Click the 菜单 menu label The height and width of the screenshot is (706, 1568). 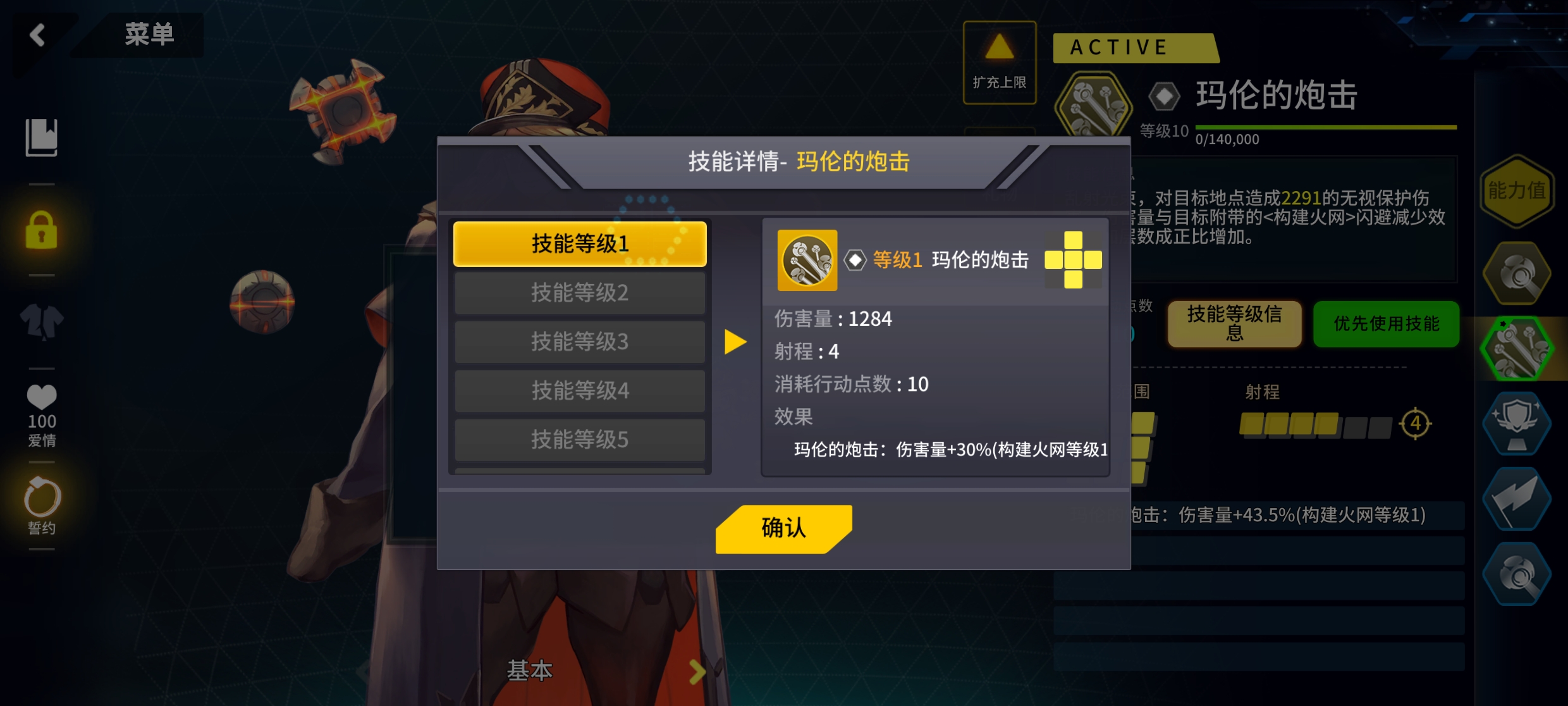click(x=149, y=34)
